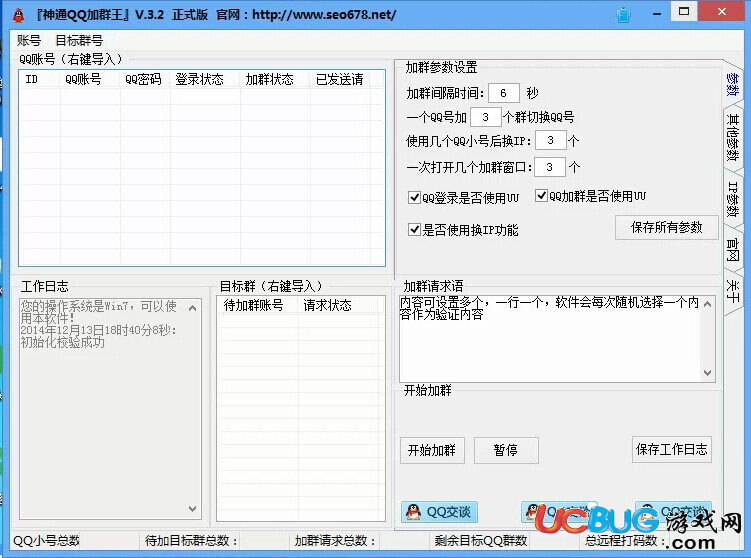Minimize the 神通QQ加群王 window

click(x=657, y=13)
